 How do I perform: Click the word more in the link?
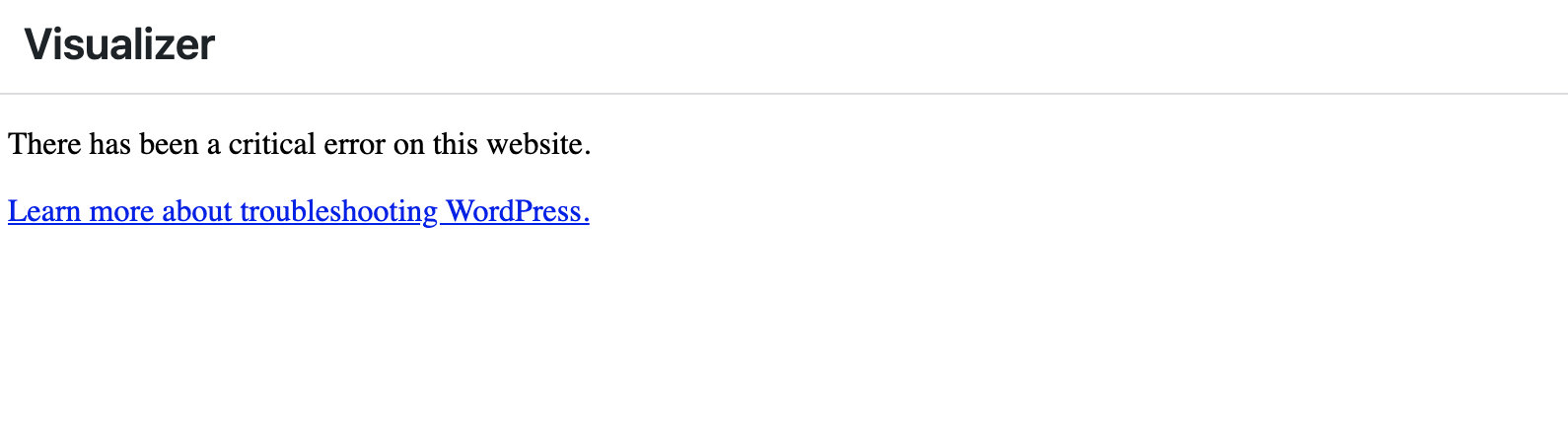(x=122, y=211)
